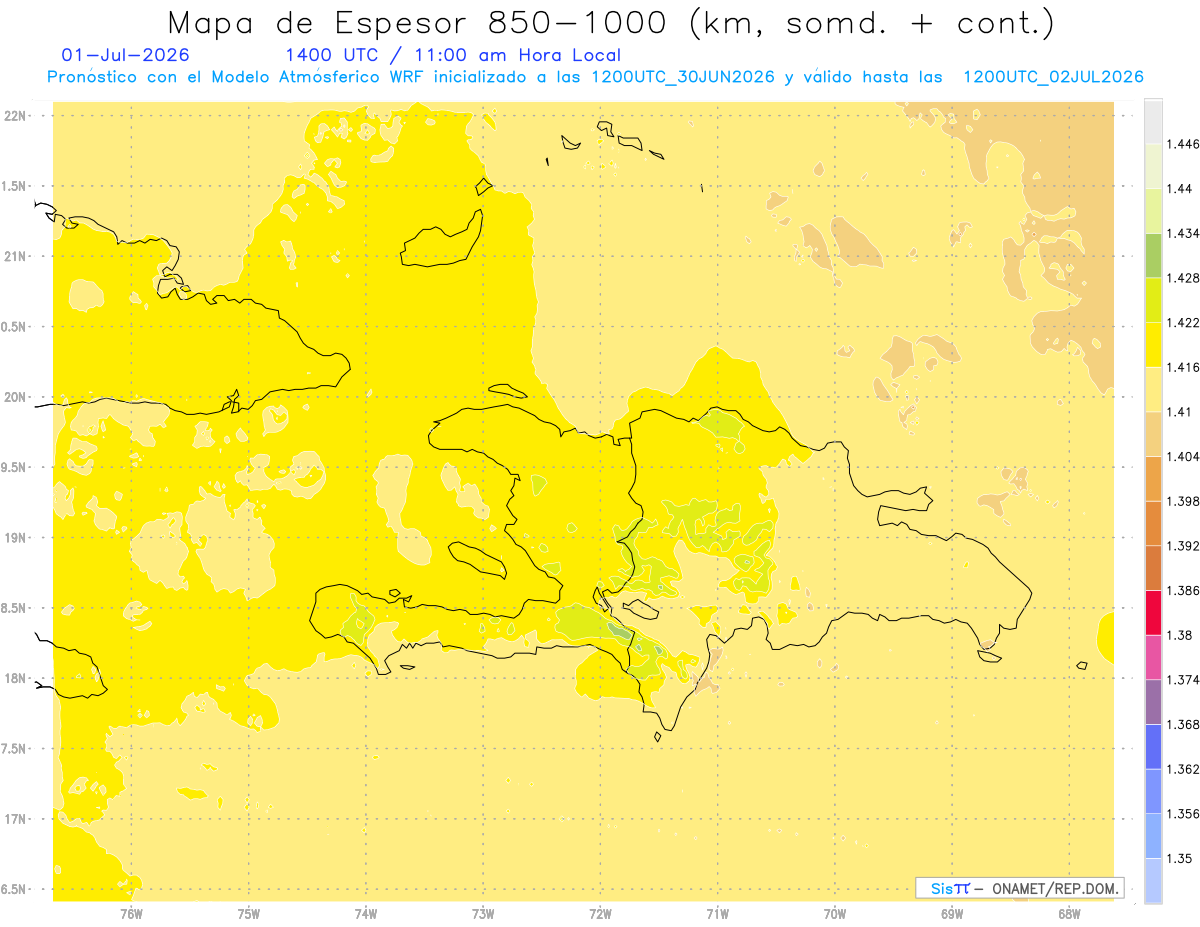Image resolution: width=1200 pixels, height=927 pixels.
Task: Pick the tan swatch between 1.41 and 1.404
Action: pos(1153,434)
